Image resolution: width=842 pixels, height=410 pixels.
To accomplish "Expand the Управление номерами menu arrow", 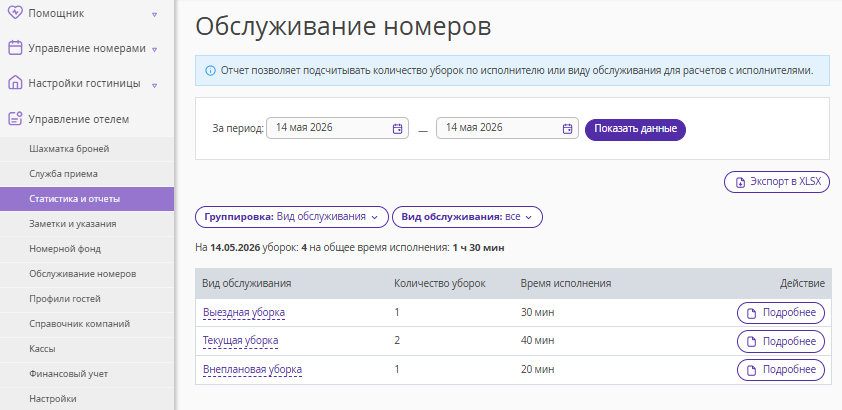I will click(x=155, y=49).
